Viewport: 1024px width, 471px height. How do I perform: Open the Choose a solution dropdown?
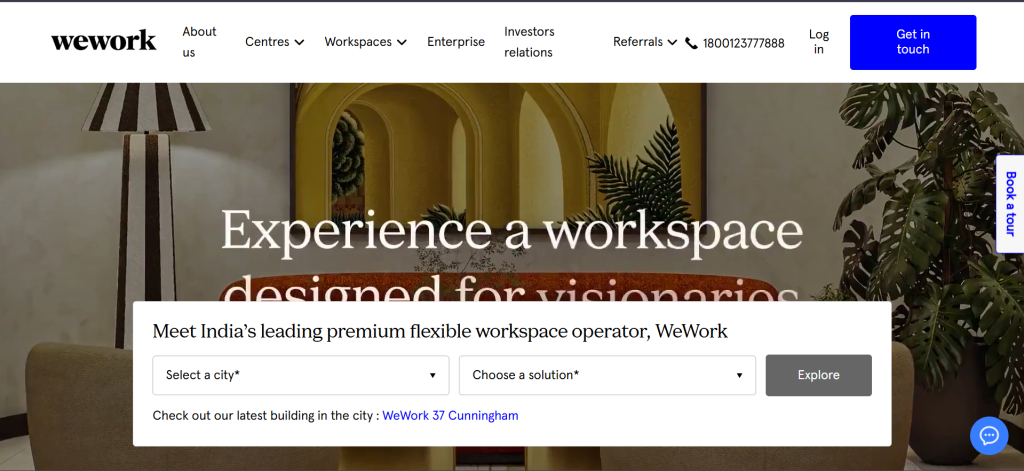pos(607,375)
